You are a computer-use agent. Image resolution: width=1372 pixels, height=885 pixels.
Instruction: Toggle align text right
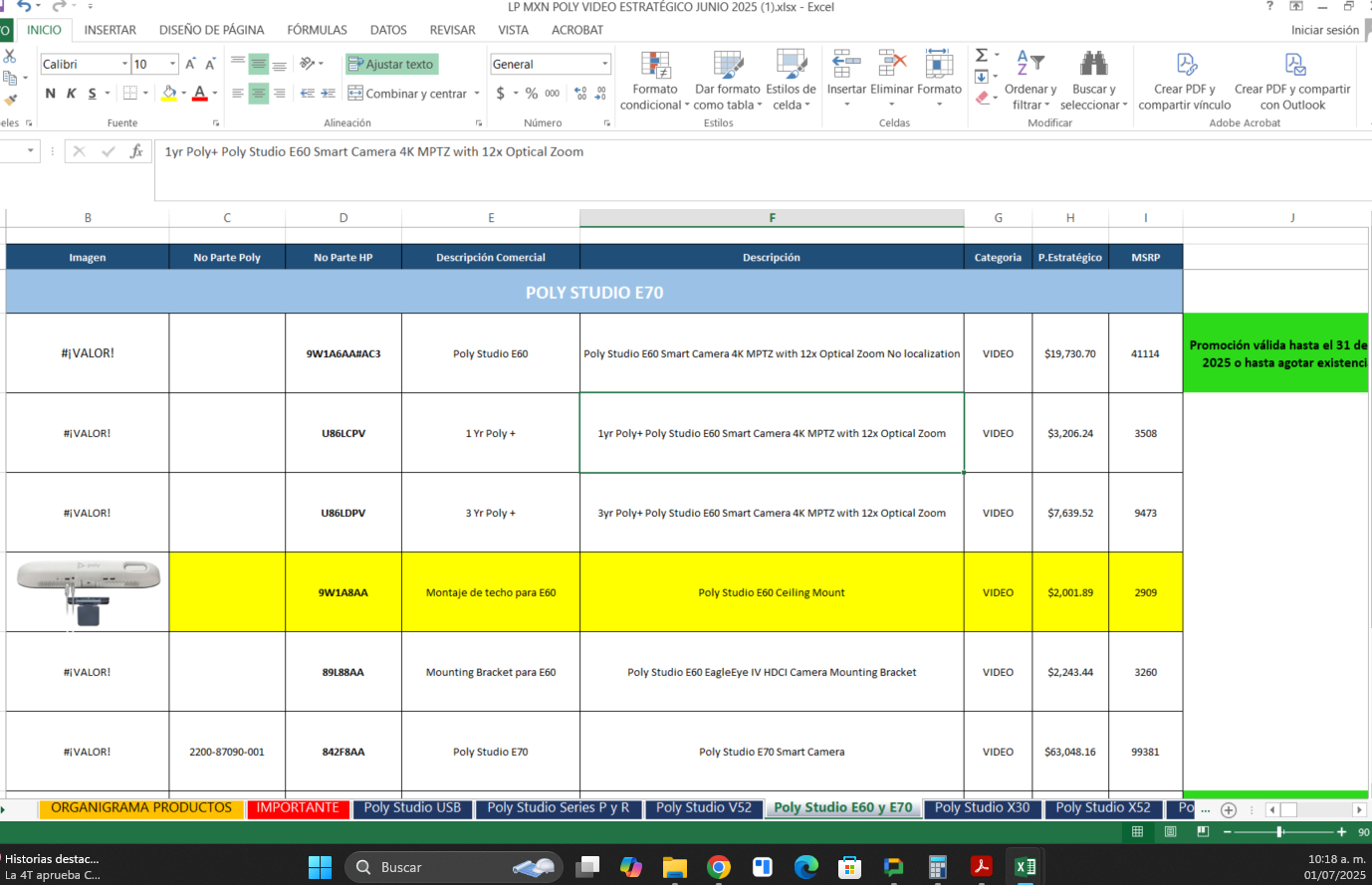click(280, 94)
